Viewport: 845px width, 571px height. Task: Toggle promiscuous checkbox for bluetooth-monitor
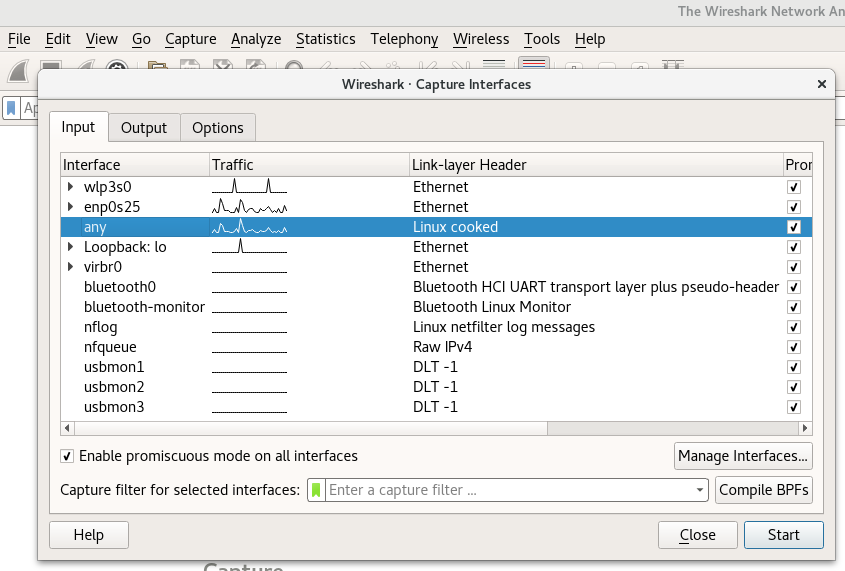tap(793, 307)
